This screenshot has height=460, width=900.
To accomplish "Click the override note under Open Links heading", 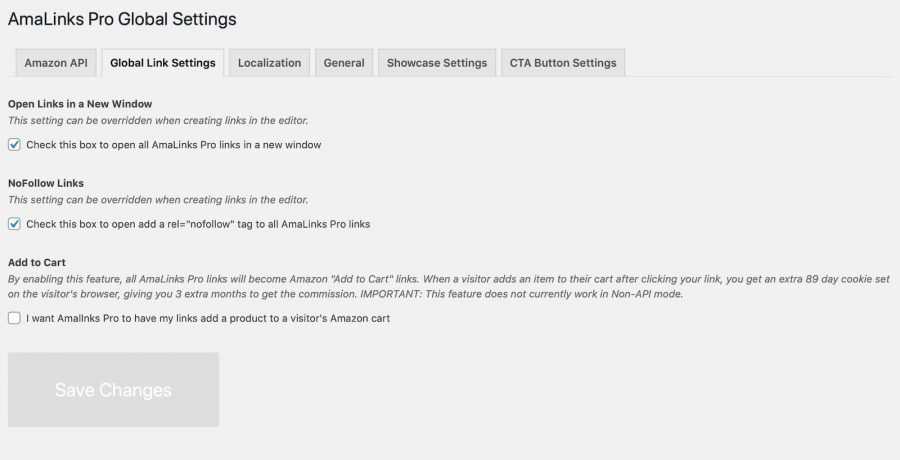I will click(158, 121).
